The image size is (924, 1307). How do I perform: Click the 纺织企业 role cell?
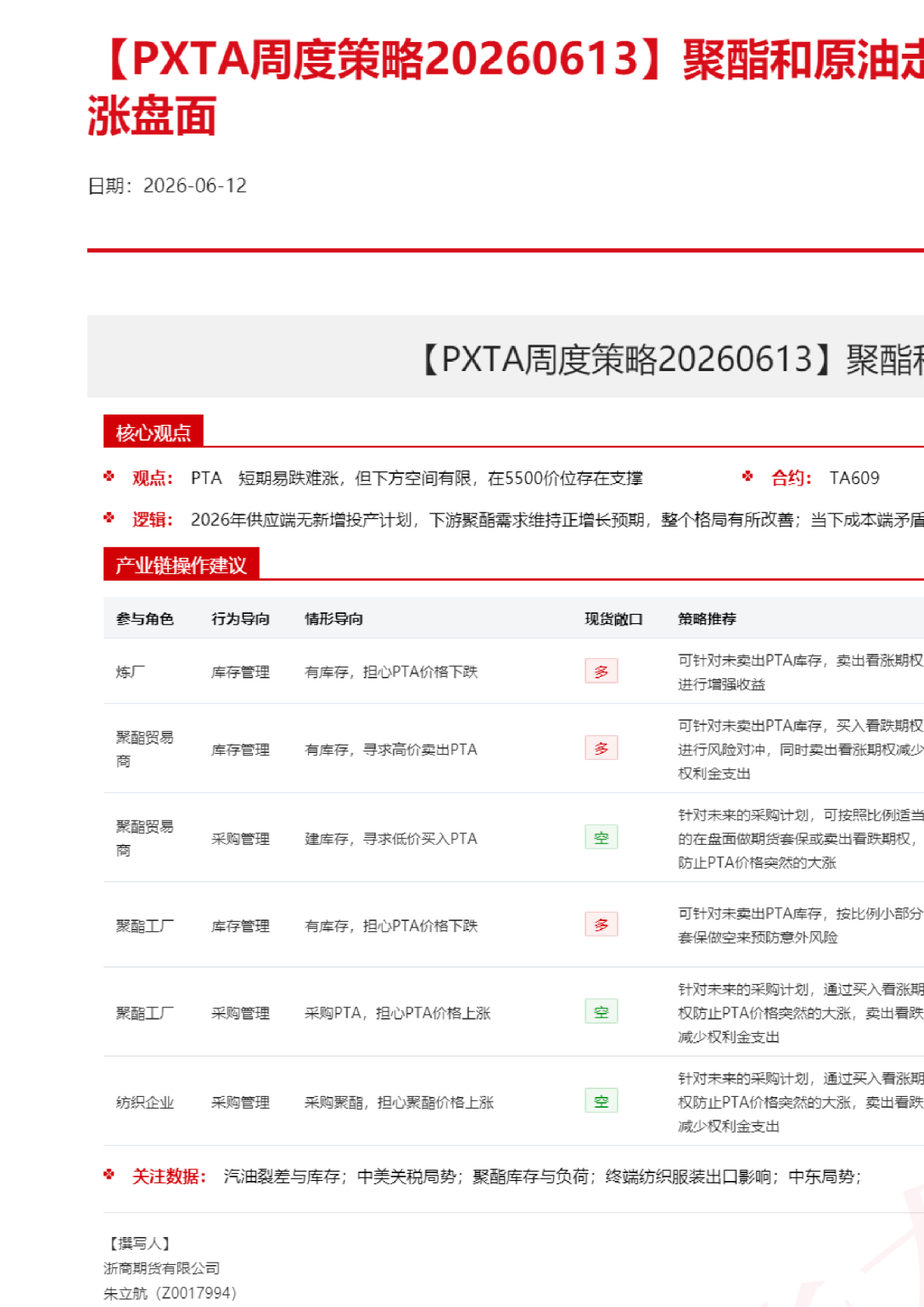point(145,1102)
